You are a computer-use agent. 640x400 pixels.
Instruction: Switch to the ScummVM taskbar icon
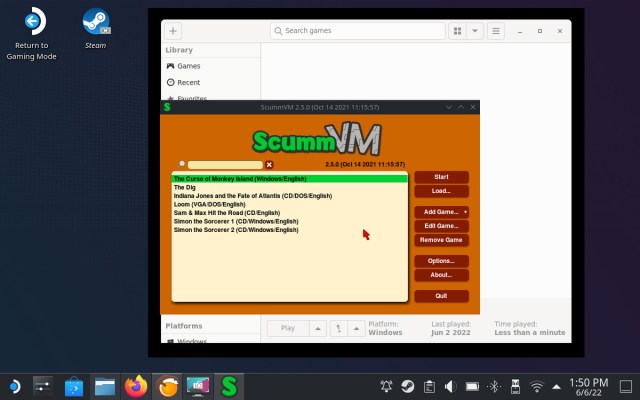[229, 386]
